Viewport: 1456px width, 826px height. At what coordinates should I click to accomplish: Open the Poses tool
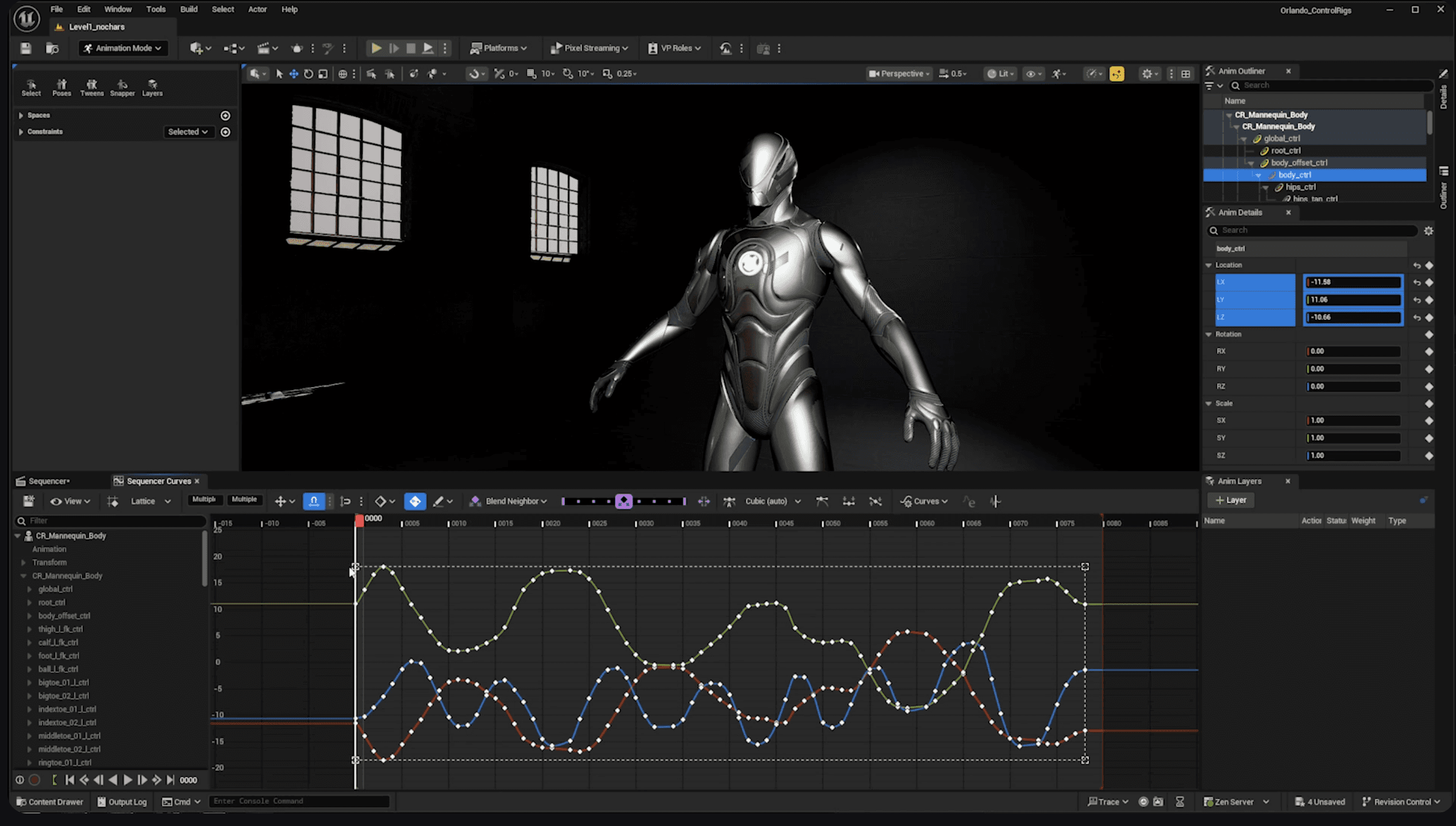[61, 87]
